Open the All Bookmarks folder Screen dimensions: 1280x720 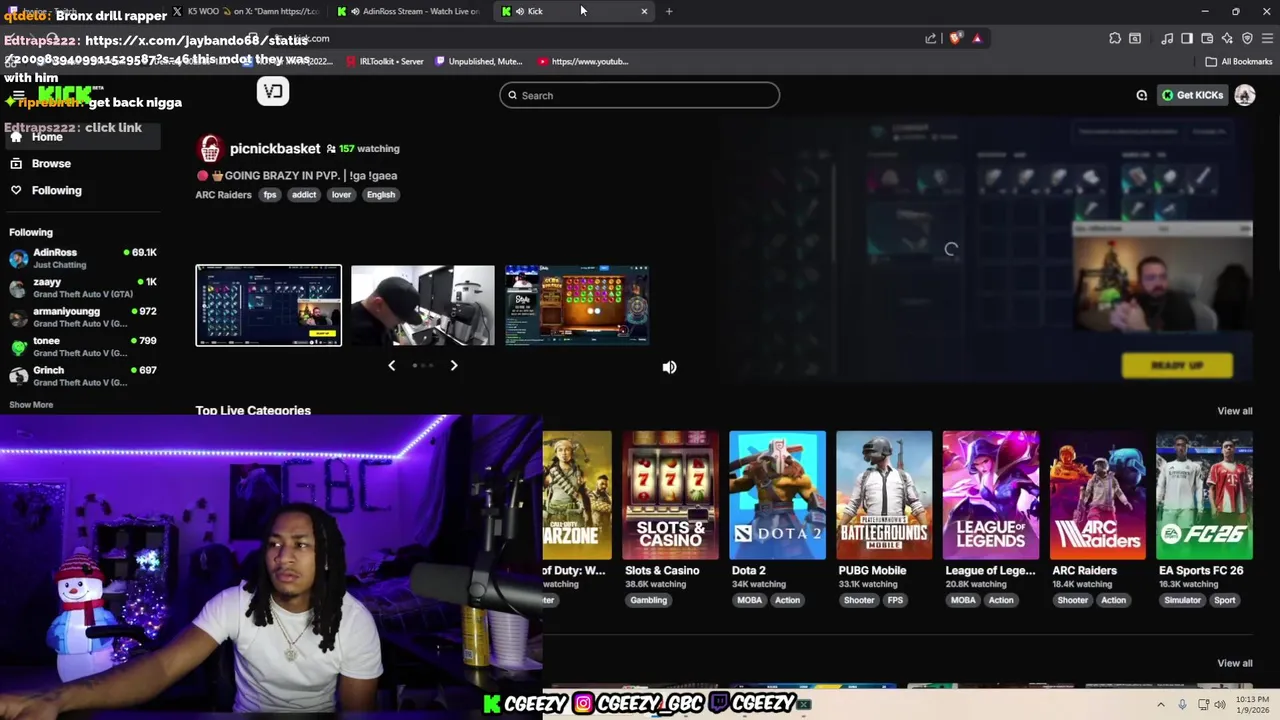[1238, 61]
